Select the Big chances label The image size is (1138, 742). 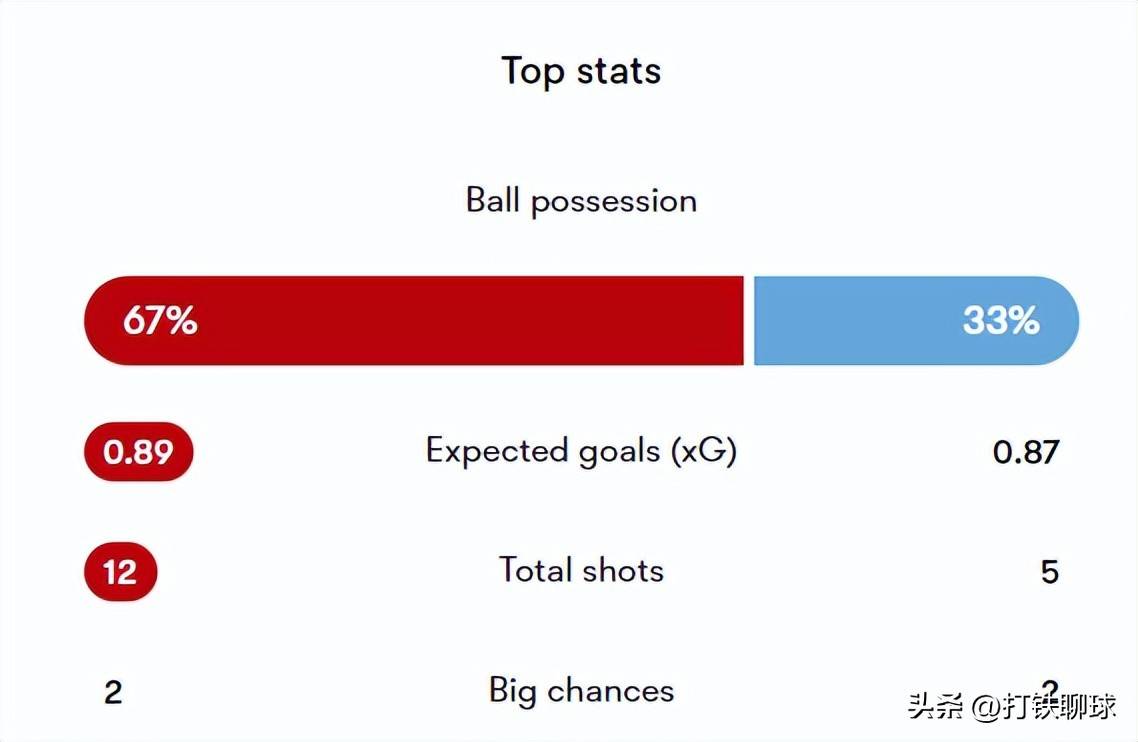click(581, 691)
